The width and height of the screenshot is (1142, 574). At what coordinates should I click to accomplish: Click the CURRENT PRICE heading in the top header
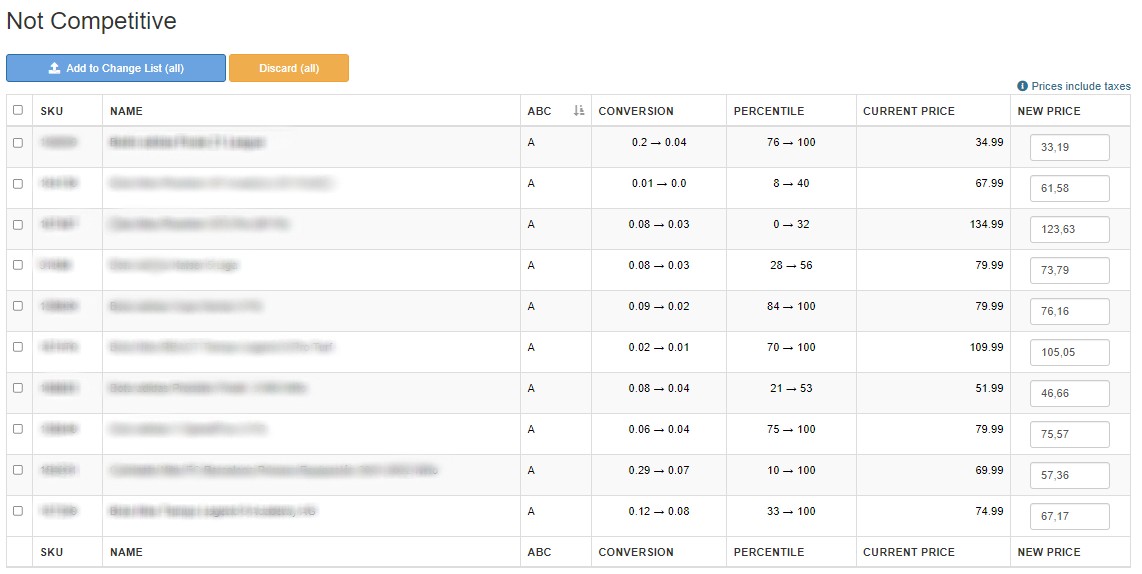[908, 111]
